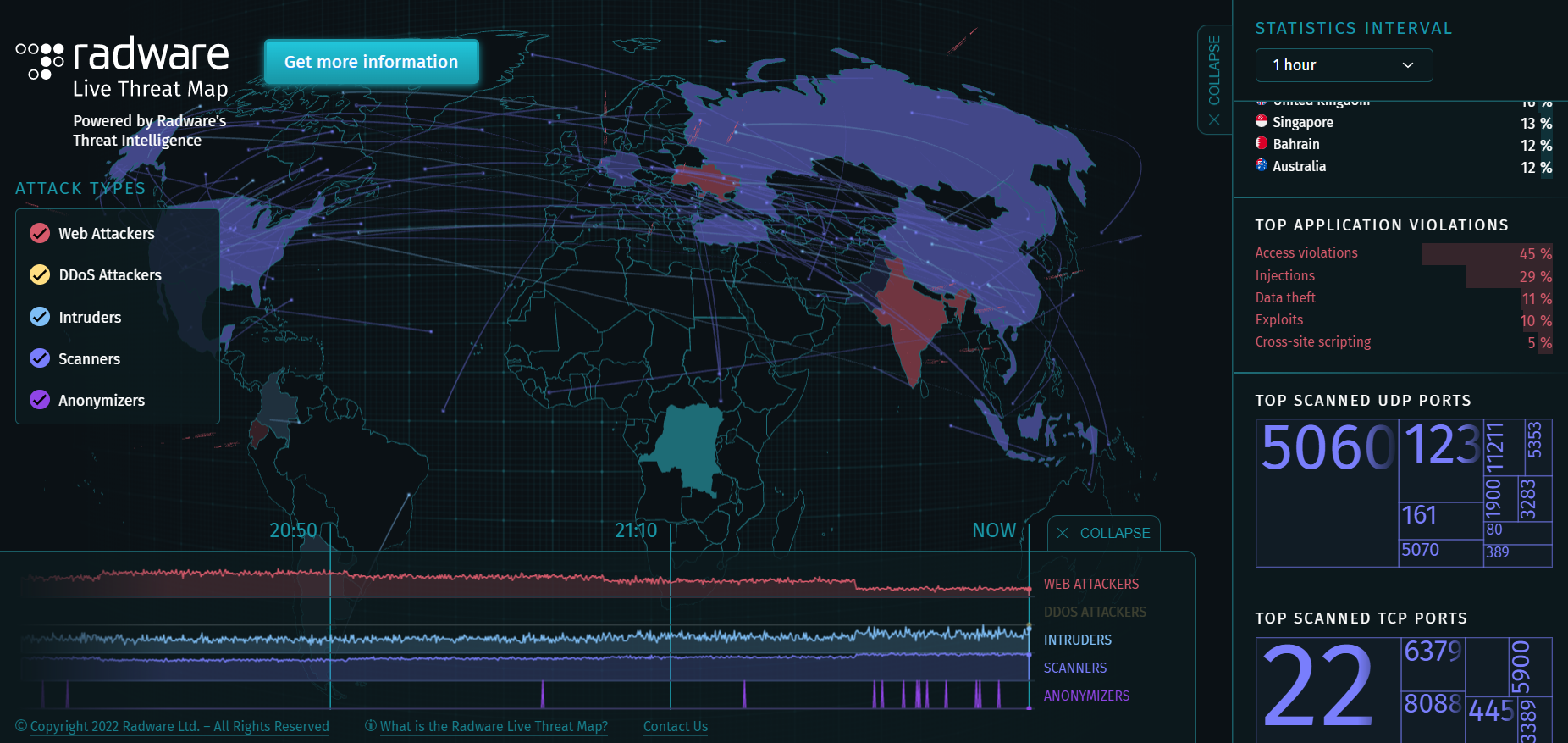The width and height of the screenshot is (1568, 743).
Task: Collapse the right statistics side panel
Action: (x=1214, y=80)
